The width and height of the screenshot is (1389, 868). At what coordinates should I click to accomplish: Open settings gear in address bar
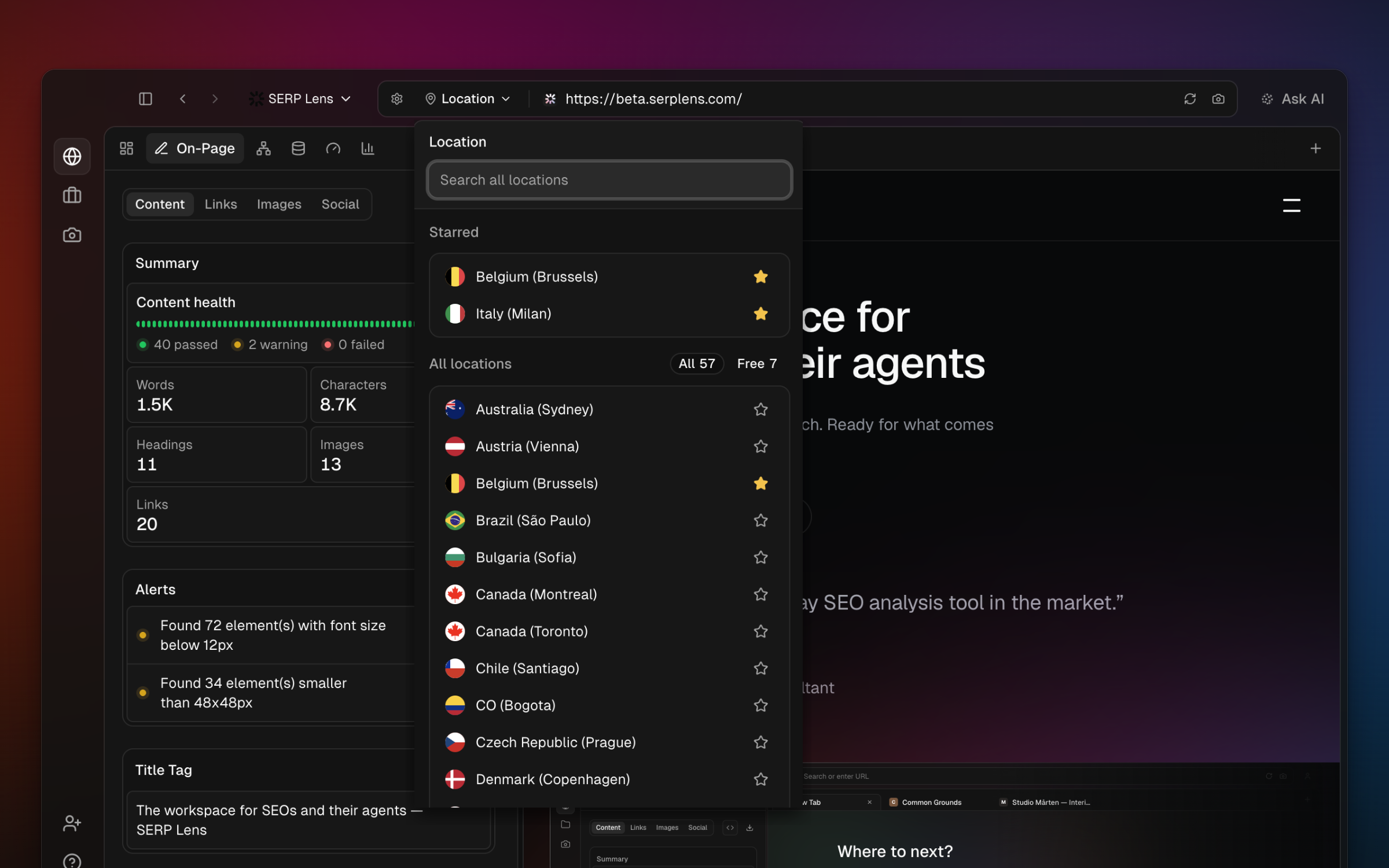point(397,99)
